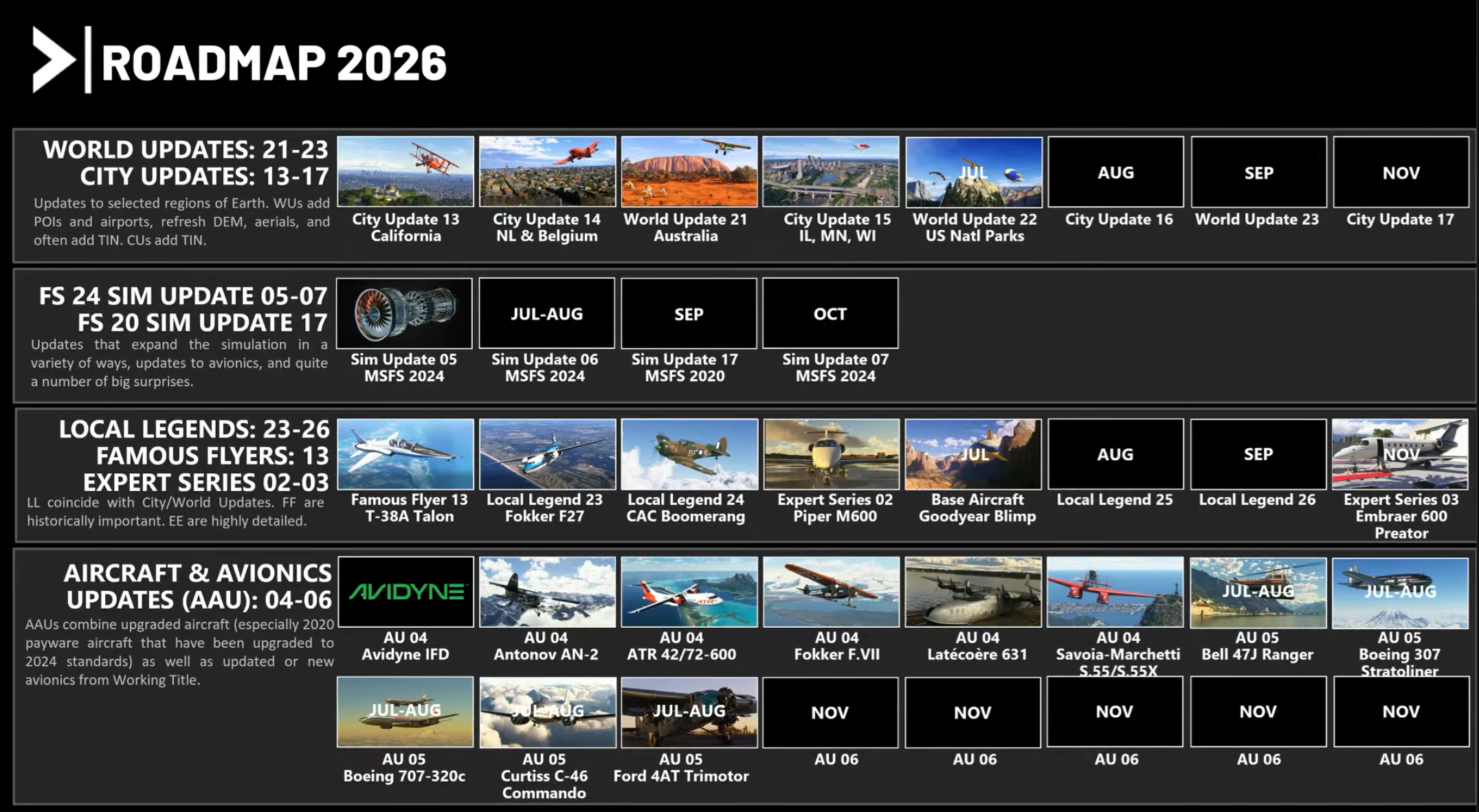Click the AUG Local Legend 25 tile
1479x812 pixels.
coord(1116,454)
